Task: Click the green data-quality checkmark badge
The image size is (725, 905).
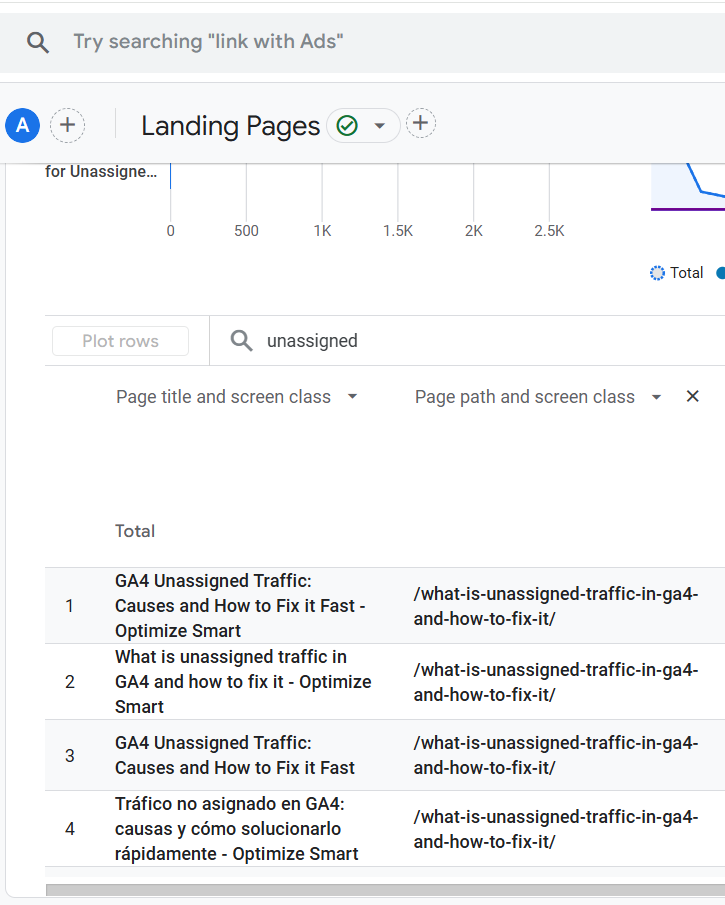Action: click(x=347, y=123)
